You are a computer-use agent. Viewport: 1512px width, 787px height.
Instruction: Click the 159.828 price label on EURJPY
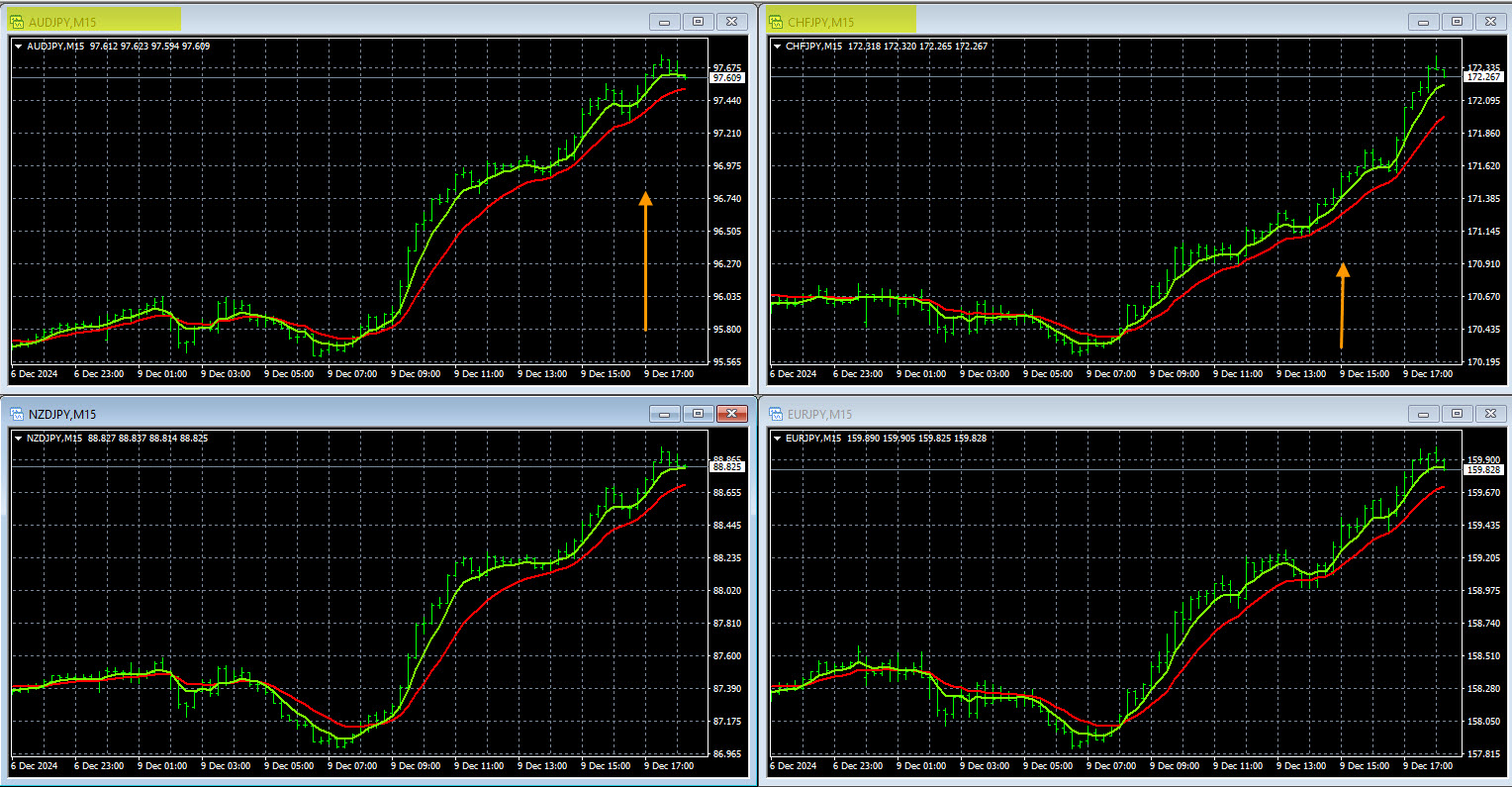[1484, 470]
